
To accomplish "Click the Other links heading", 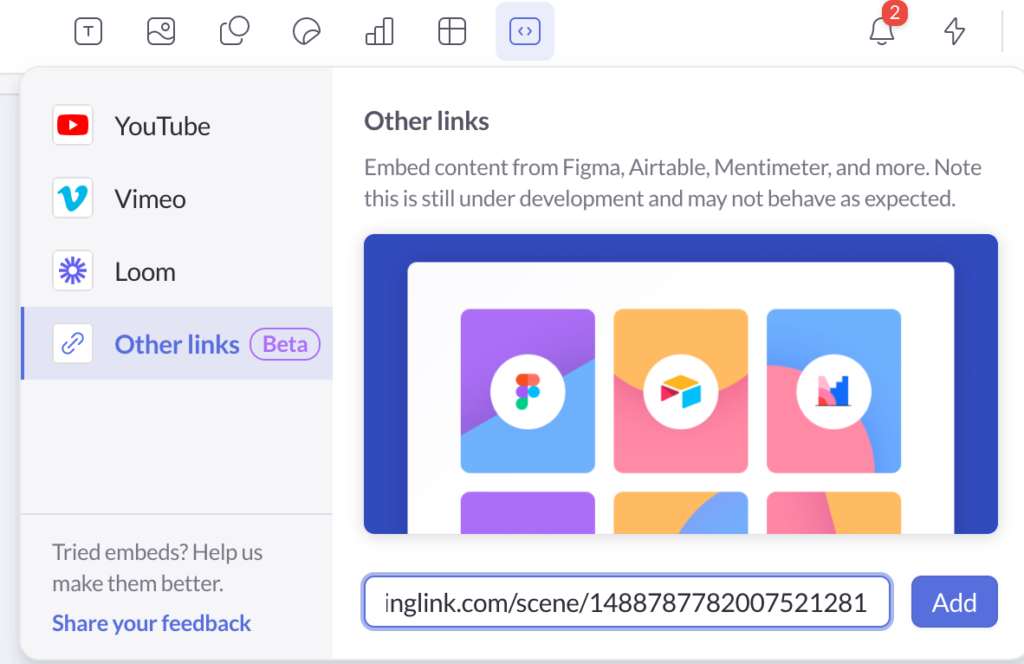I will point(426,121).
